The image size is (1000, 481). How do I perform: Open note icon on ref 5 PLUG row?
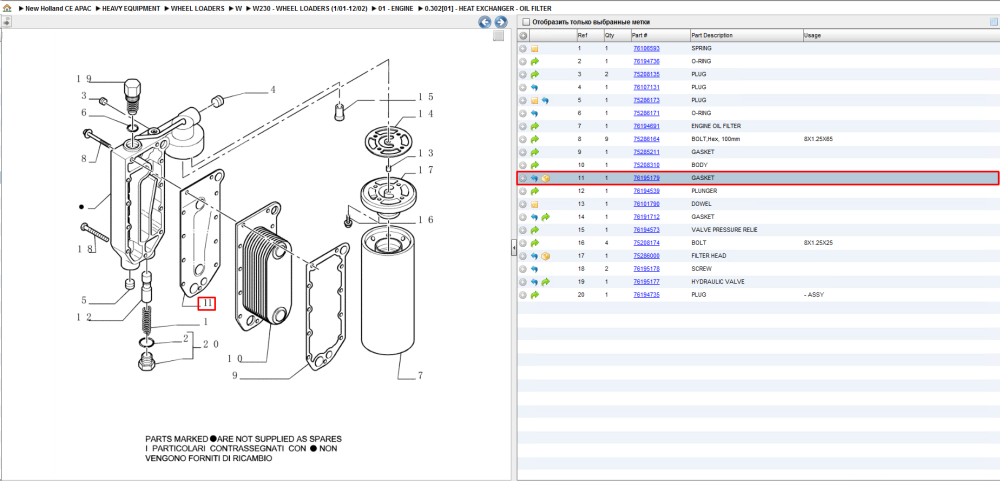pos(534,100)
